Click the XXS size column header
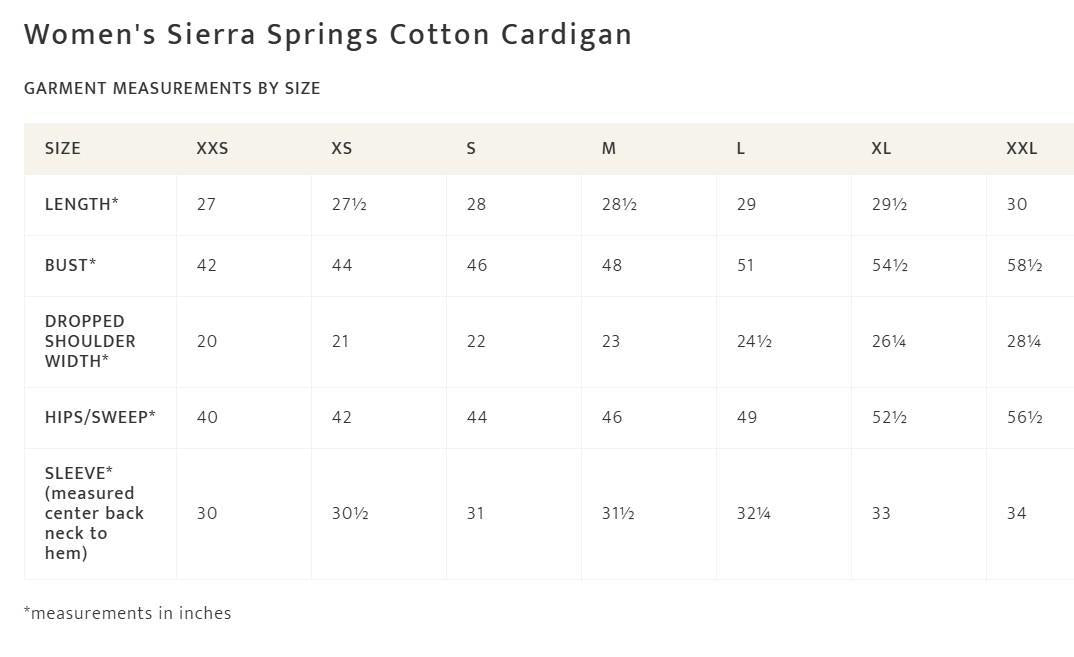 tap(212, 149)
